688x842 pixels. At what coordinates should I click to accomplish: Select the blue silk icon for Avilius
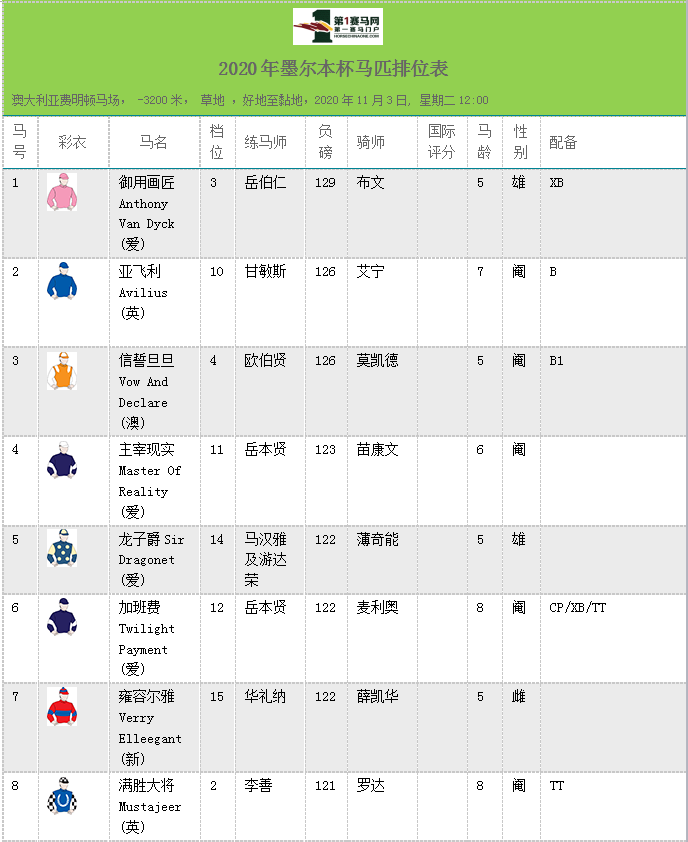[62, 281]
